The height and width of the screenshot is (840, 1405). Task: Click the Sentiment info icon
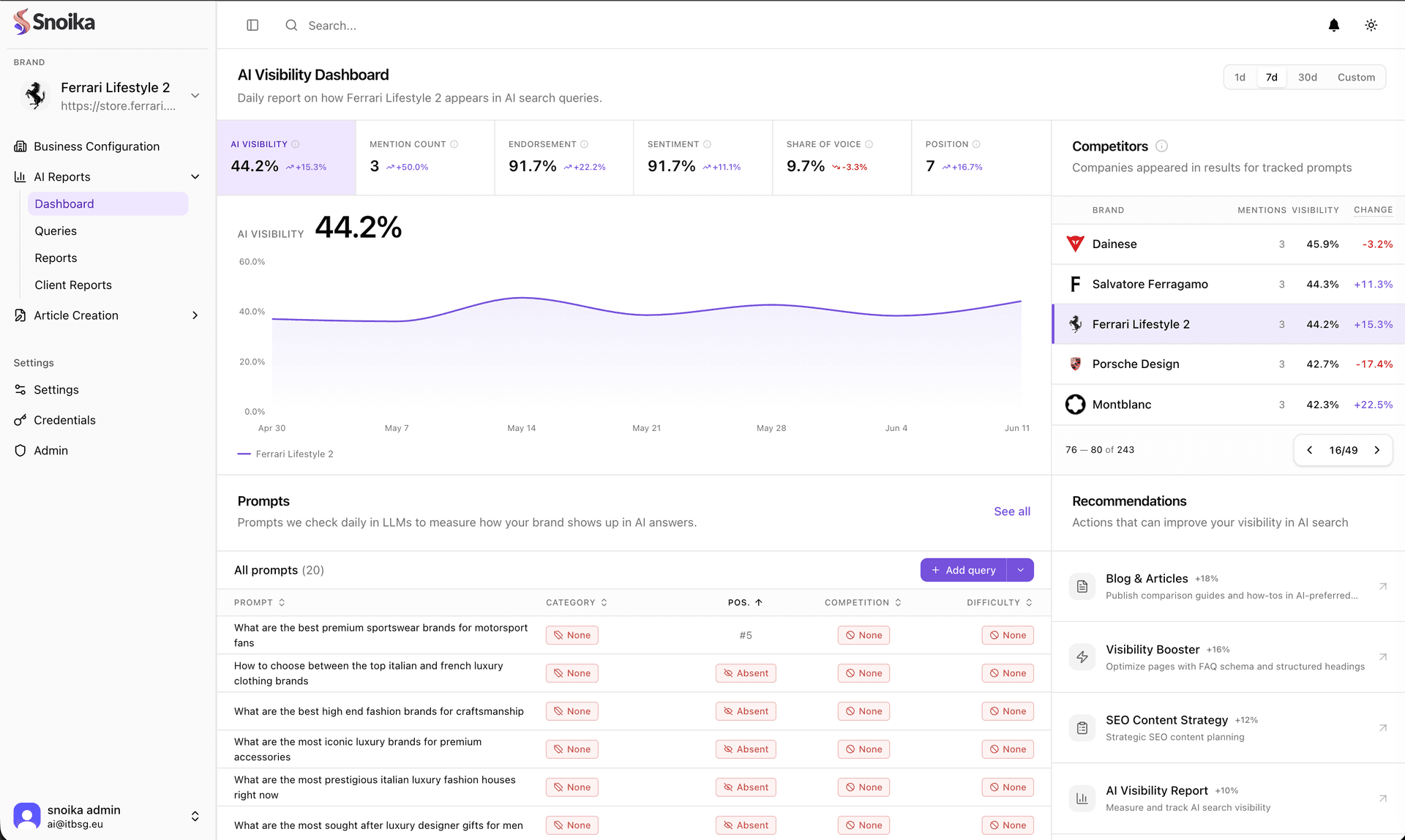(707, 145)
